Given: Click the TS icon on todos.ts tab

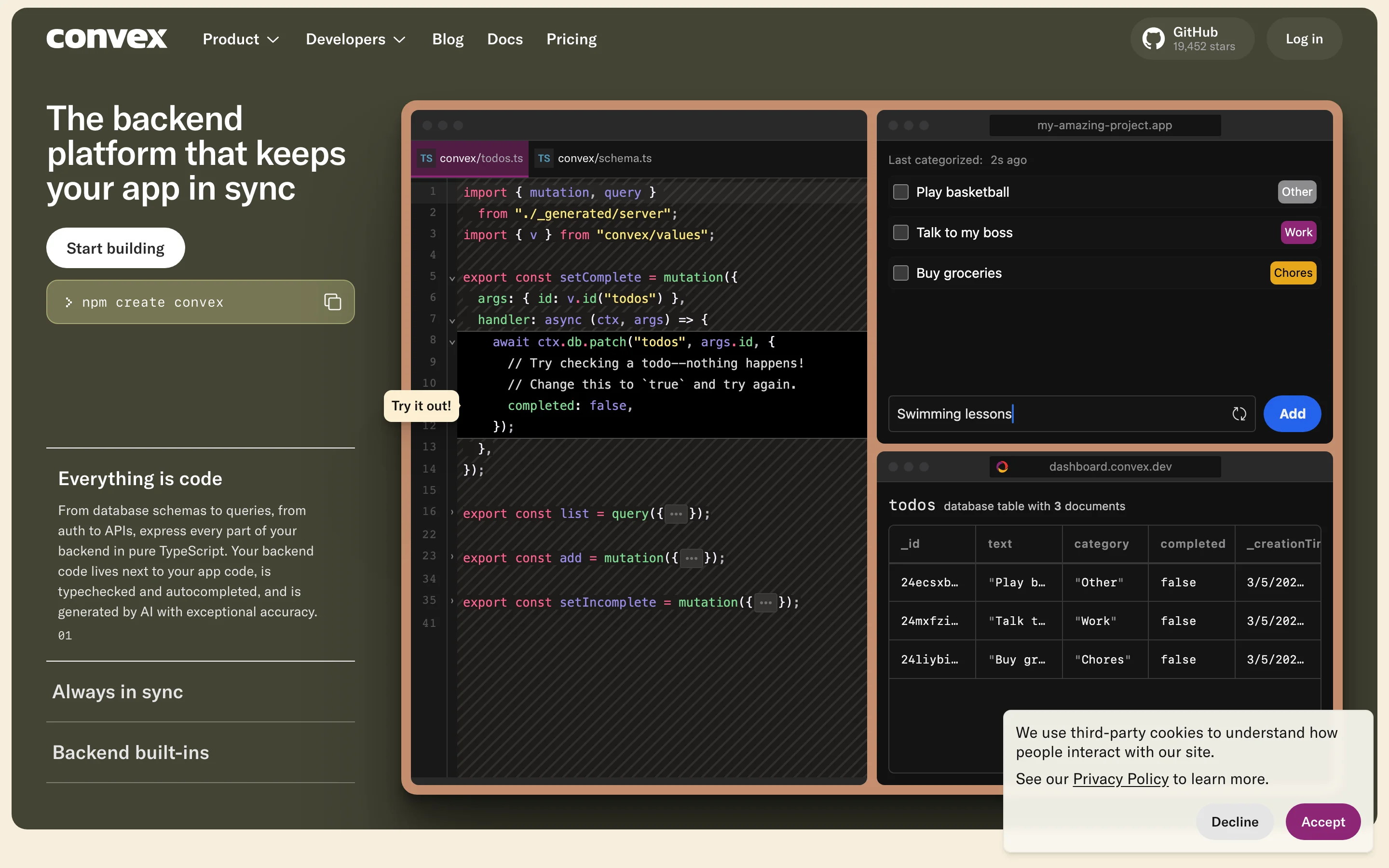Looking at the screenshot, I should click(426, 159).
